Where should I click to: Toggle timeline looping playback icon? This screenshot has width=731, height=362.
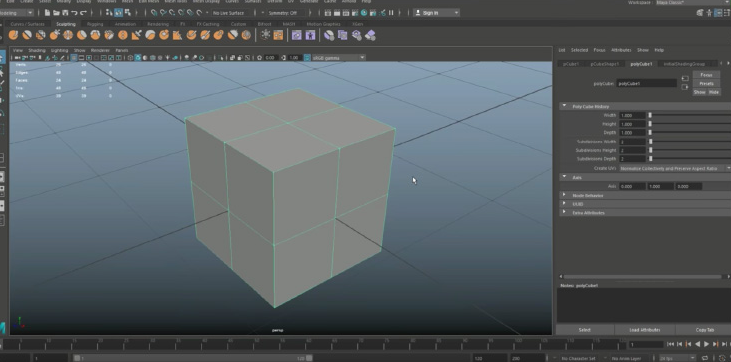[x=704, y=358]
